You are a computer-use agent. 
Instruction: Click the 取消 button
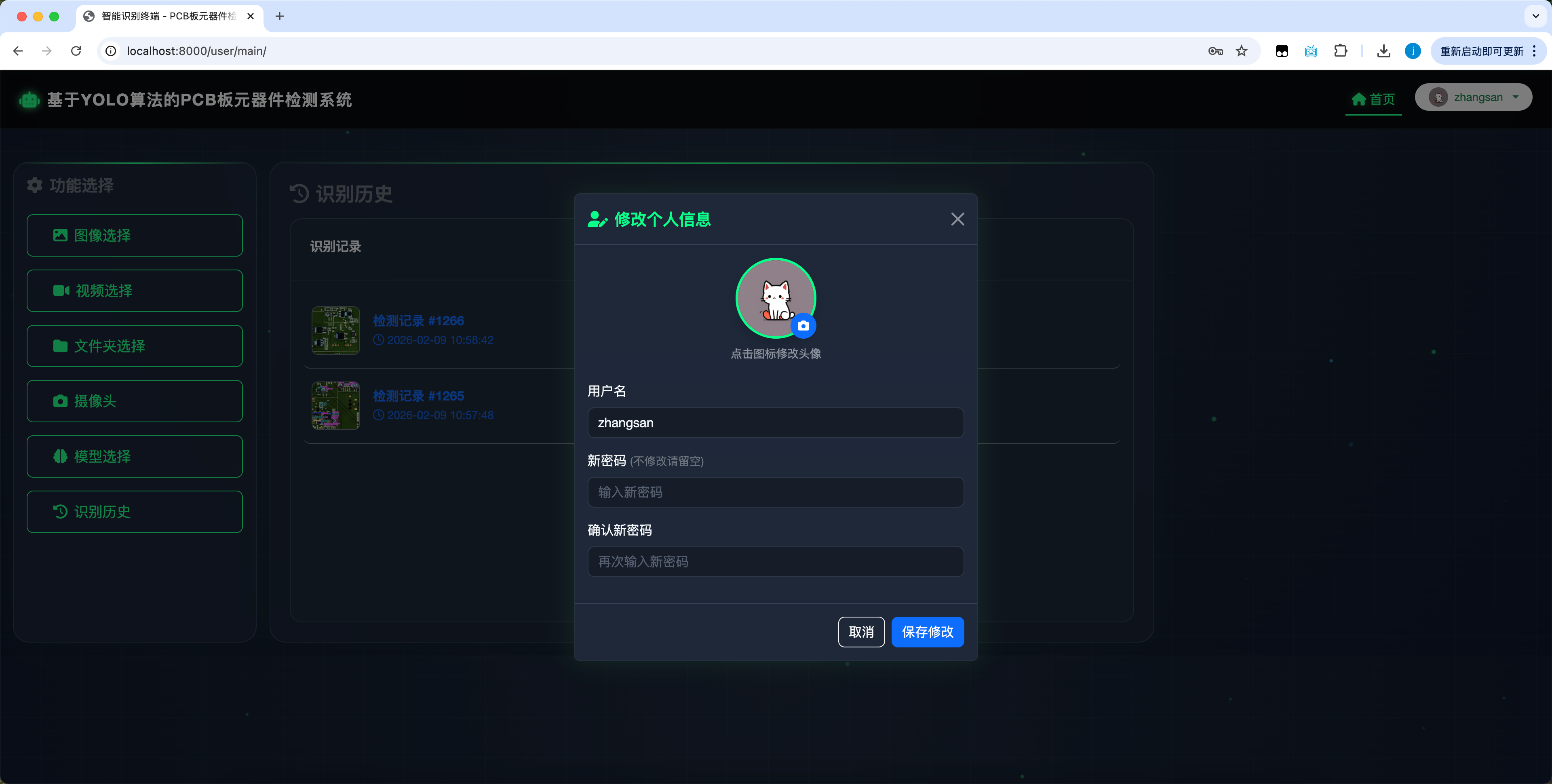pos(861,632)
